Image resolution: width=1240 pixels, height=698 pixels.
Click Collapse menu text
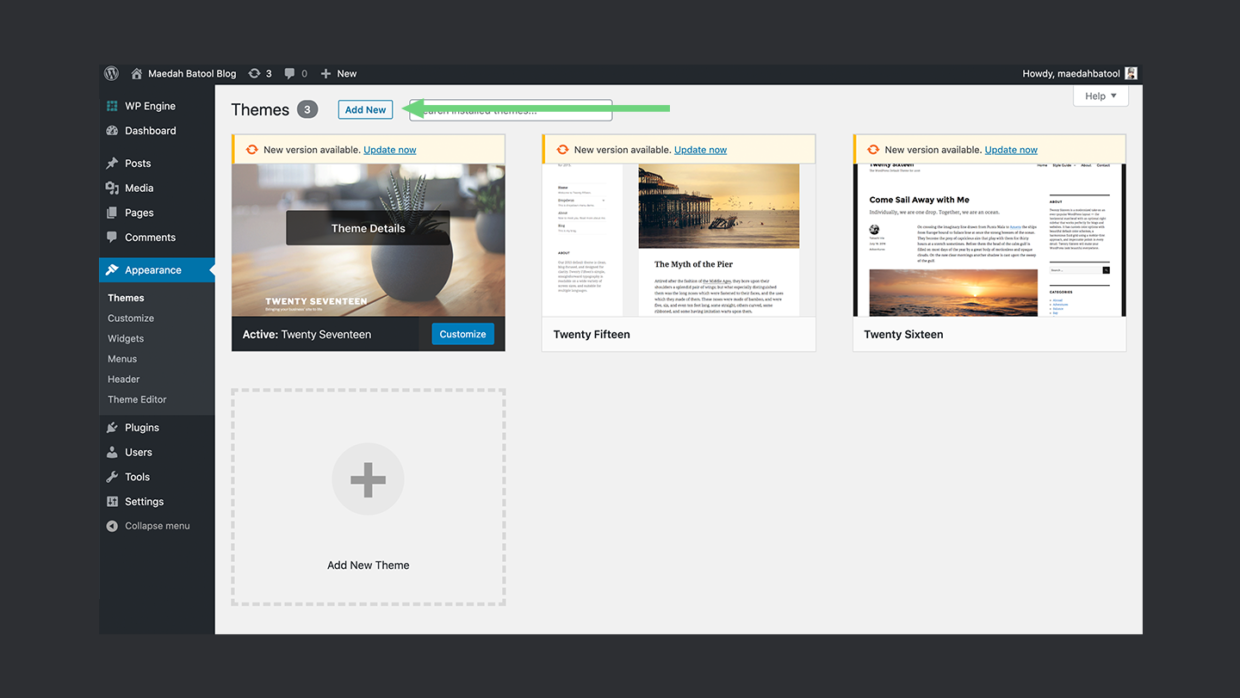click(157, 526)
